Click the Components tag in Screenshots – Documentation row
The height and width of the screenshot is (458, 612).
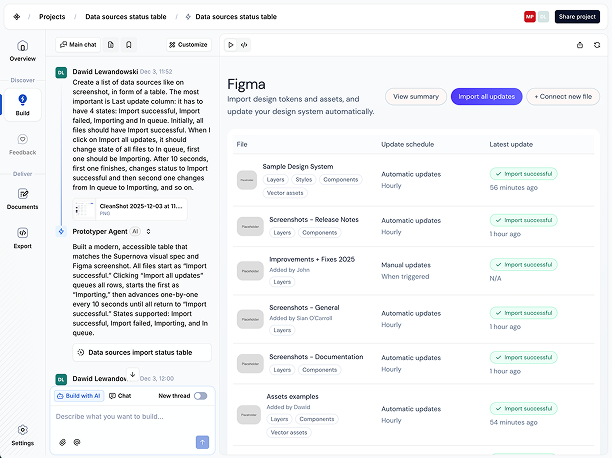[319, 370]
